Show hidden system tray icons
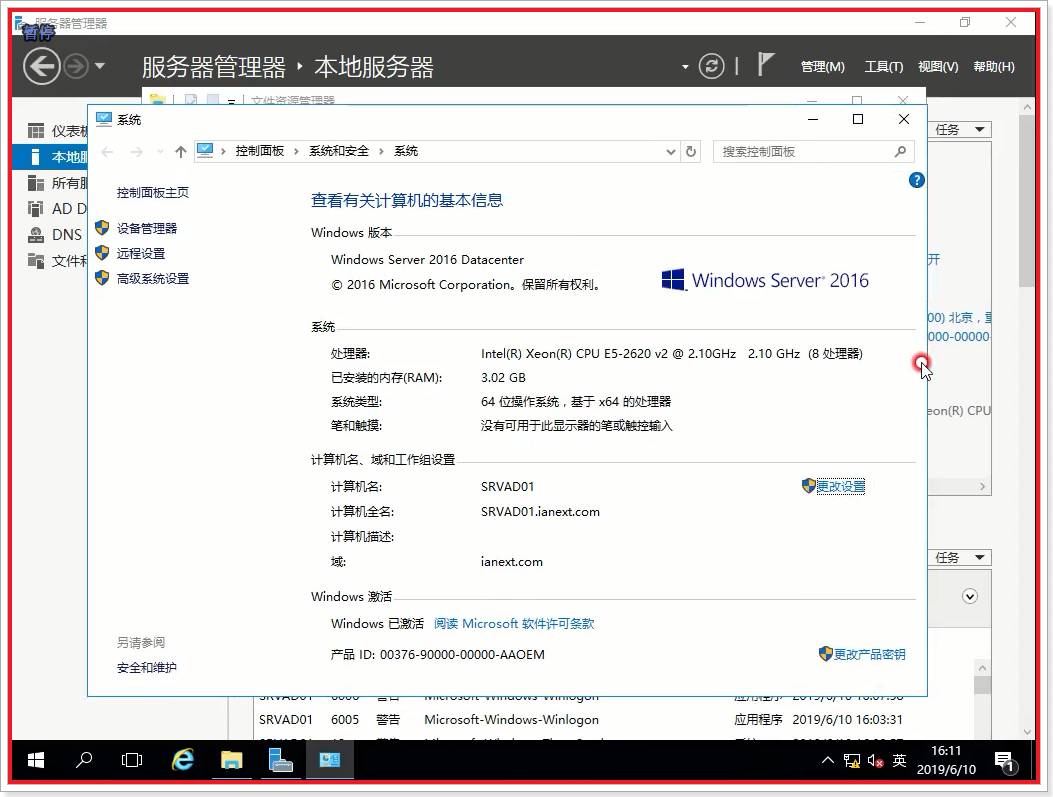This screenshot has height=797, width=1053. pyautogui.click(x=828, y=760)
